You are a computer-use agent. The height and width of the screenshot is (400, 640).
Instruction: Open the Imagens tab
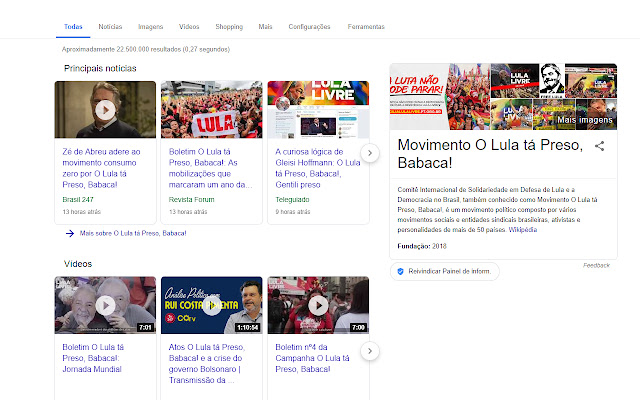point(151,27)
